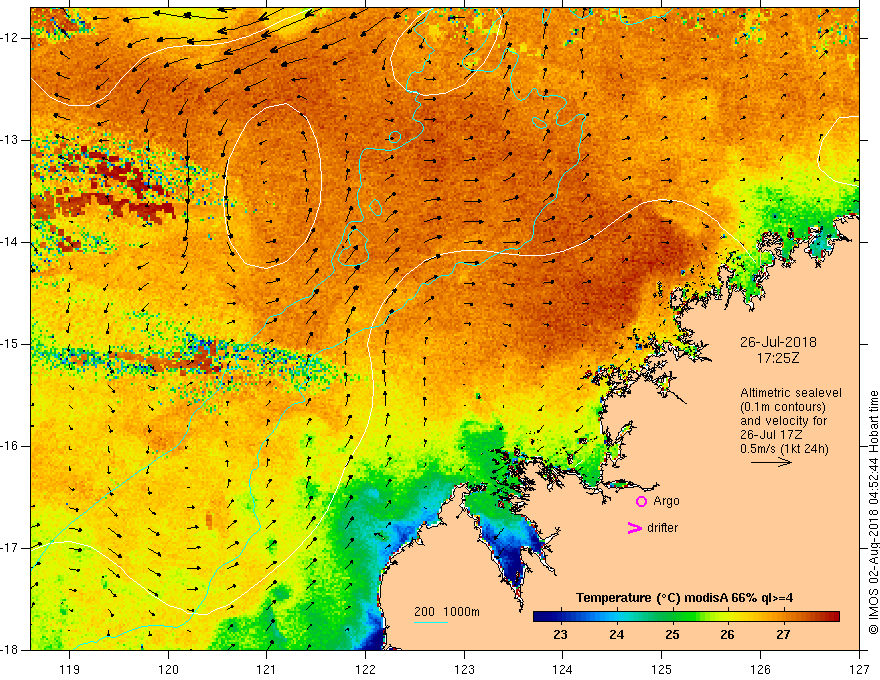
Task: Click the latitude axis label -17
Action: [10, 548]
